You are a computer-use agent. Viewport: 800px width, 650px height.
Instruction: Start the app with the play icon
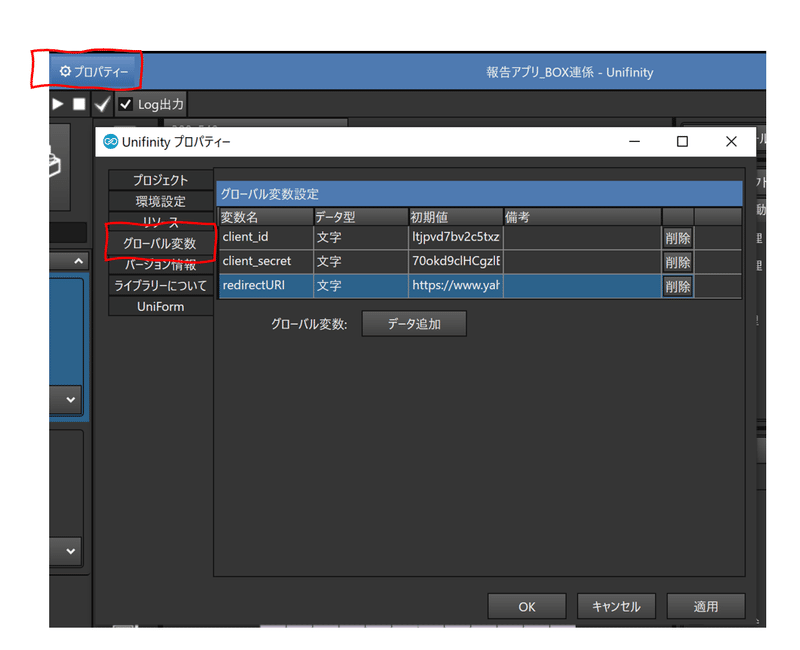58,104
